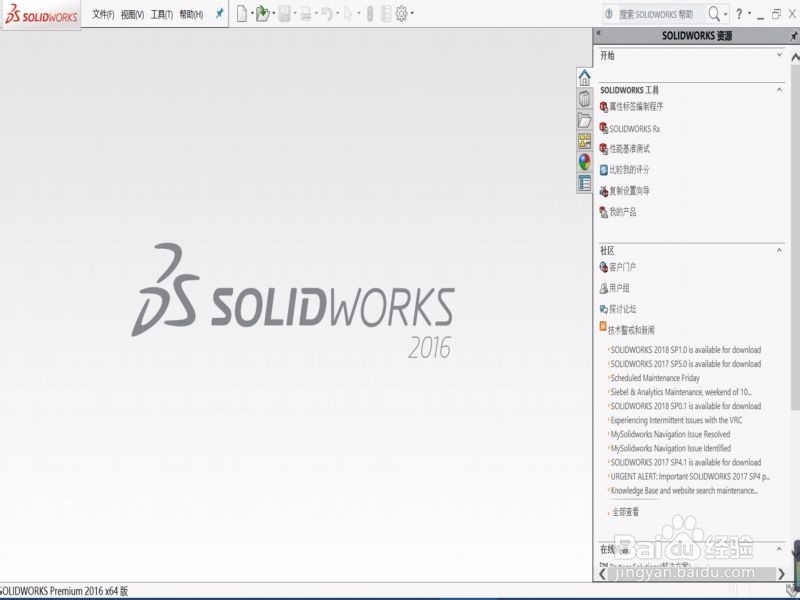Image resolution: width=800 pixels, height=600 pixels.
Task: Open 属性标签编制程序 tool
Action: [632, 107]
